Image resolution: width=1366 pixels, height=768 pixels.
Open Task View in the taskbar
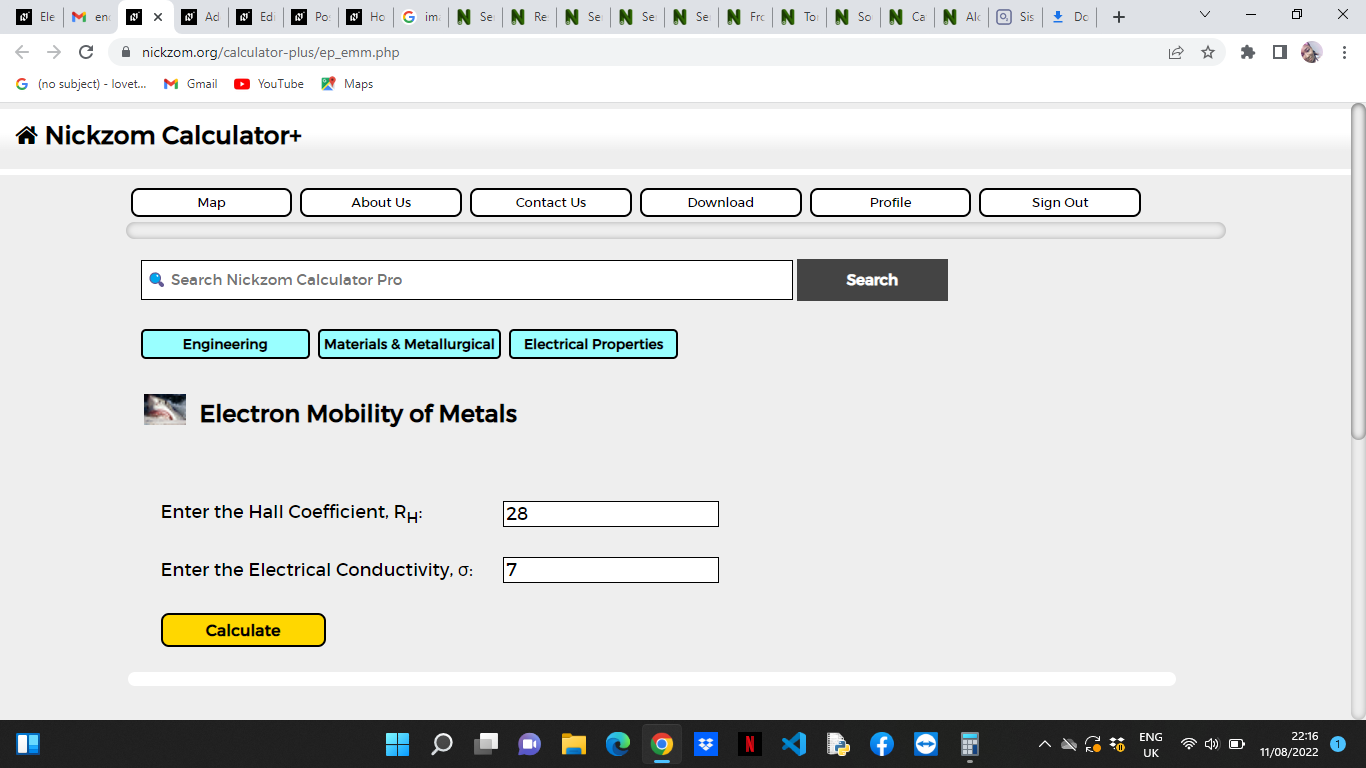(x=485, y=744)
